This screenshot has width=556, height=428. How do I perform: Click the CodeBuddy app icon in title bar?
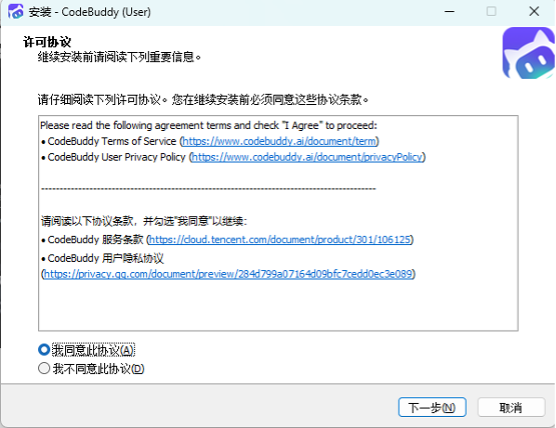(x=16, y=12)
